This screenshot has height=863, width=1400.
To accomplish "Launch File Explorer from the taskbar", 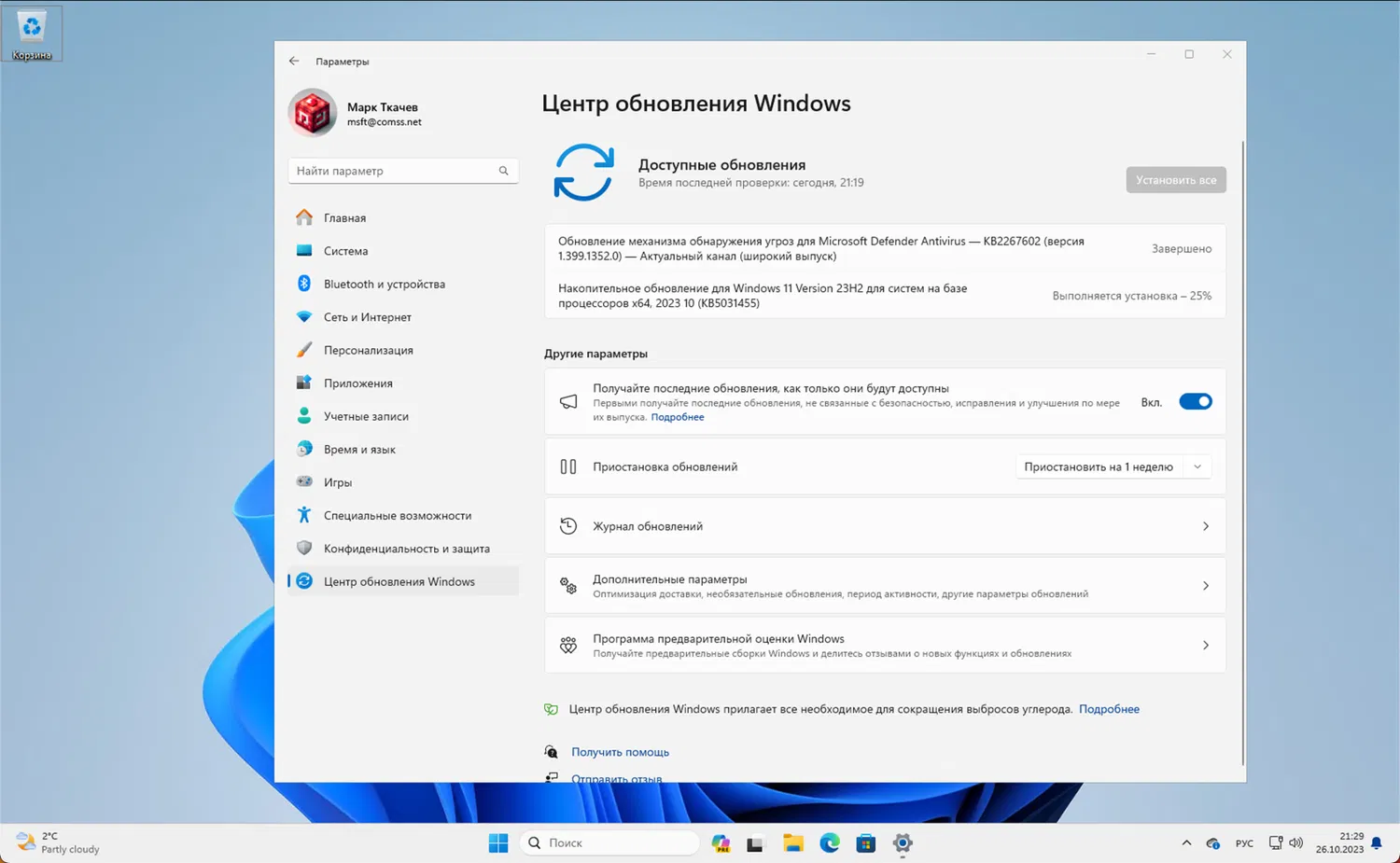I will coord(793,843).
